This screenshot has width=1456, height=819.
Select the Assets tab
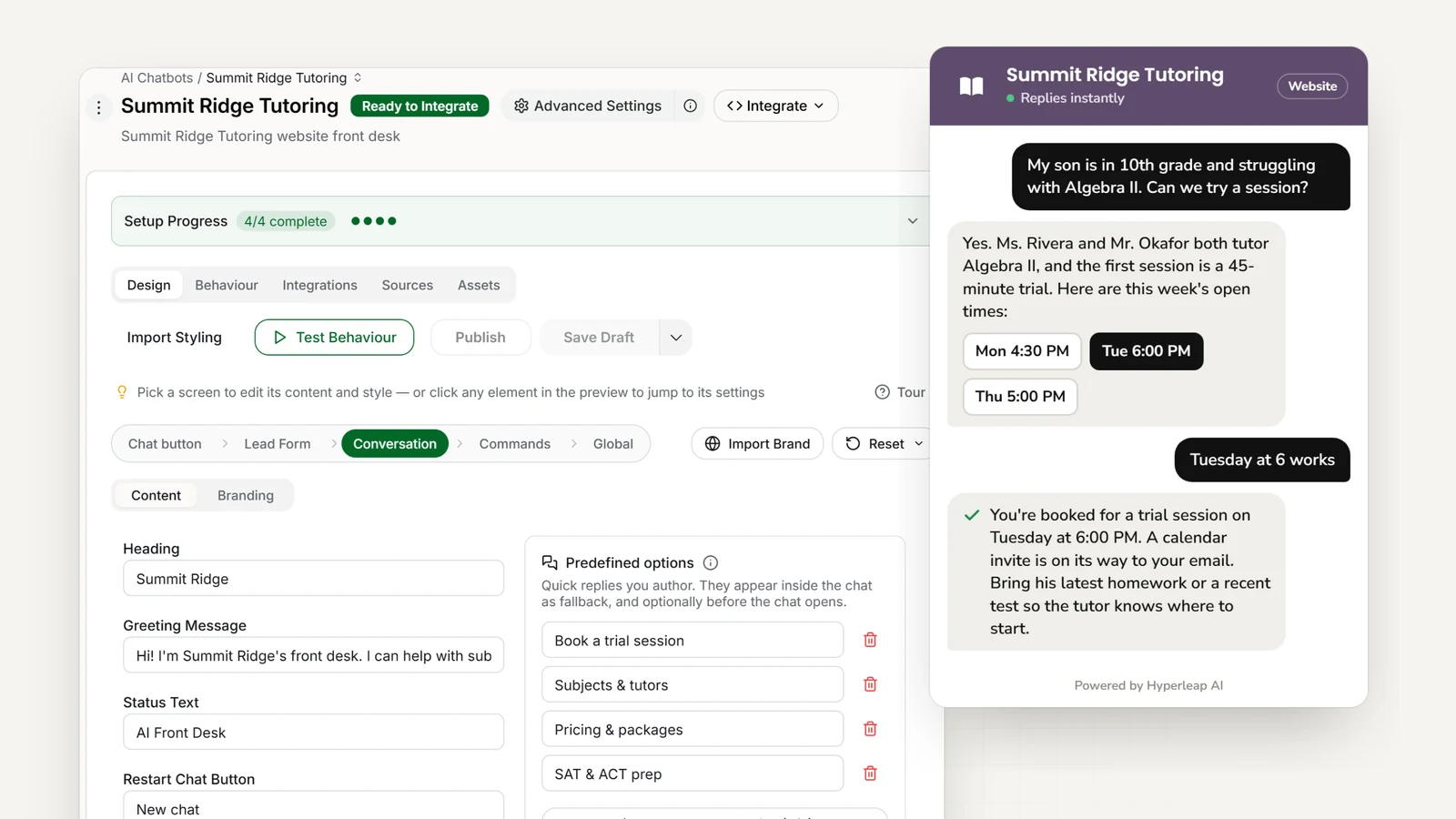click(x=479, y=285)
